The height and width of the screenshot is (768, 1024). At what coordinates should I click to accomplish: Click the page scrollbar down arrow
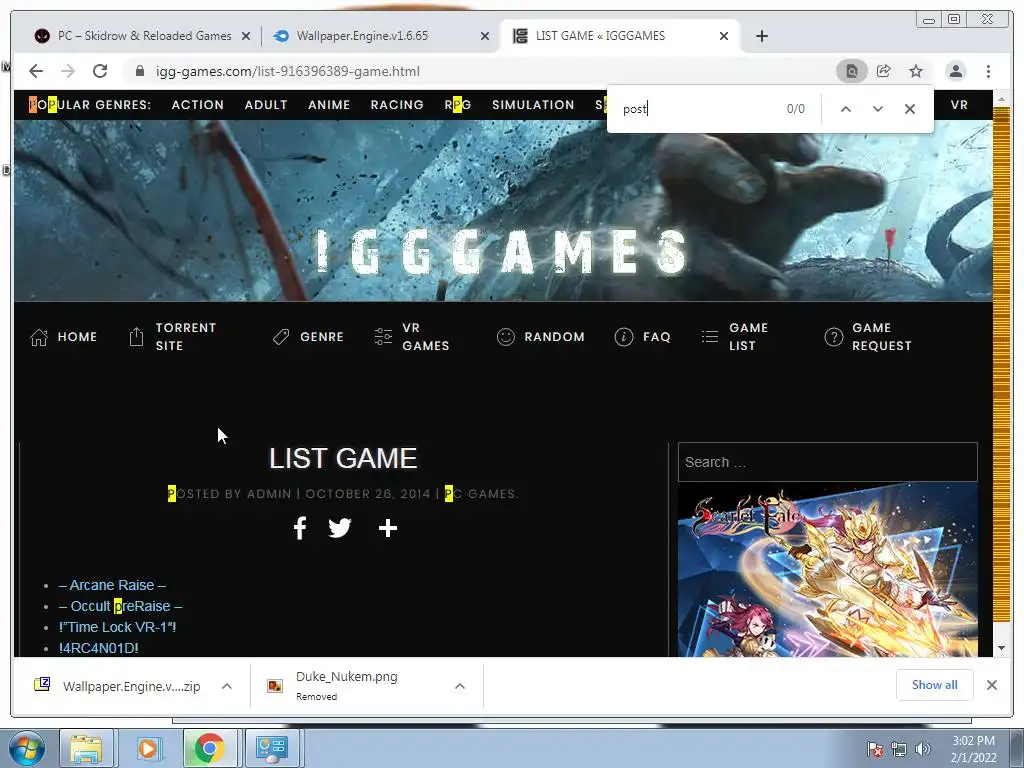[x=1001, y=648]
